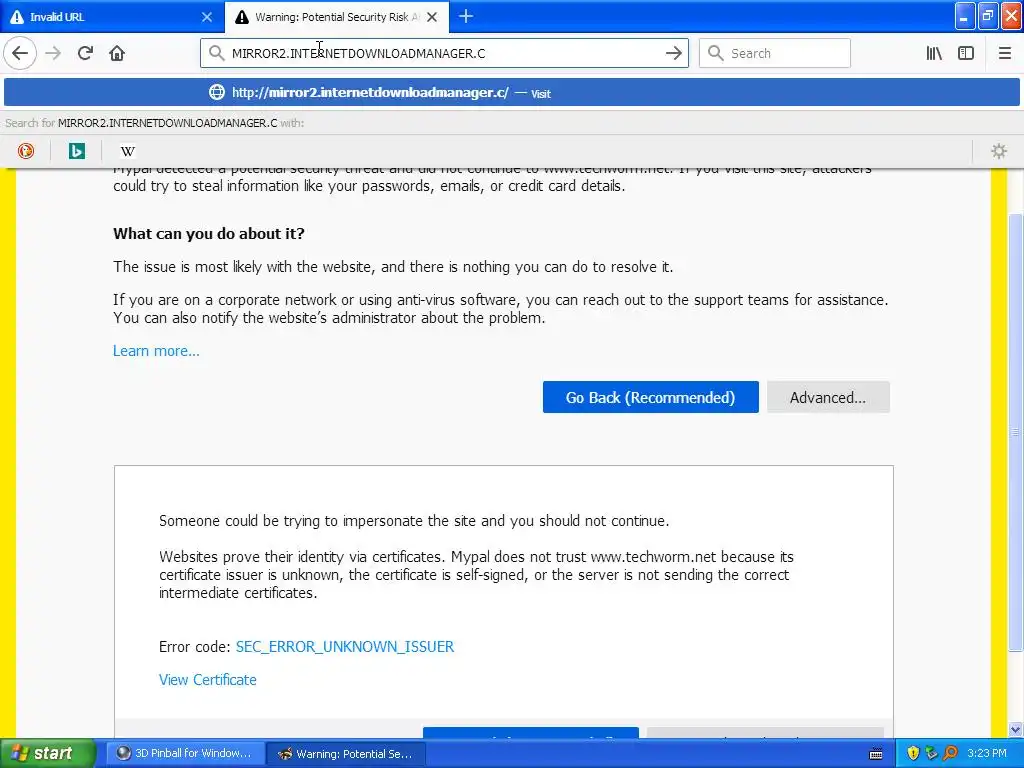Open search settings gear icon
This screenshot has width=1024, height=768.
tap(999, 151)
